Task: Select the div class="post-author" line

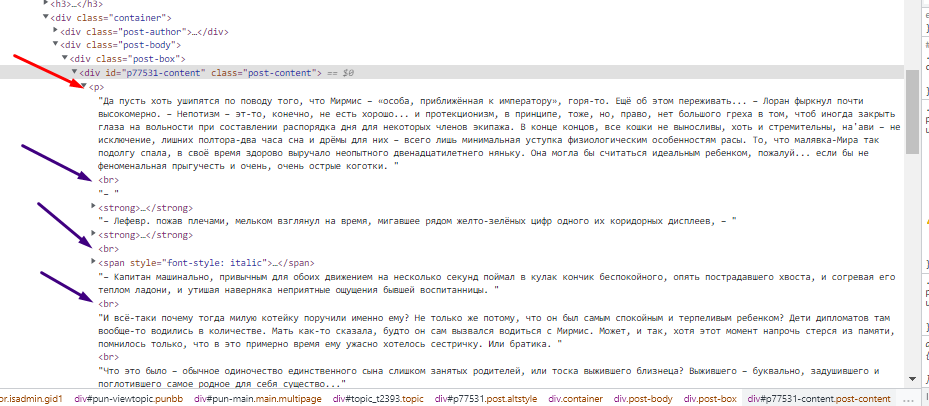Action: click(x=144, y=31)
